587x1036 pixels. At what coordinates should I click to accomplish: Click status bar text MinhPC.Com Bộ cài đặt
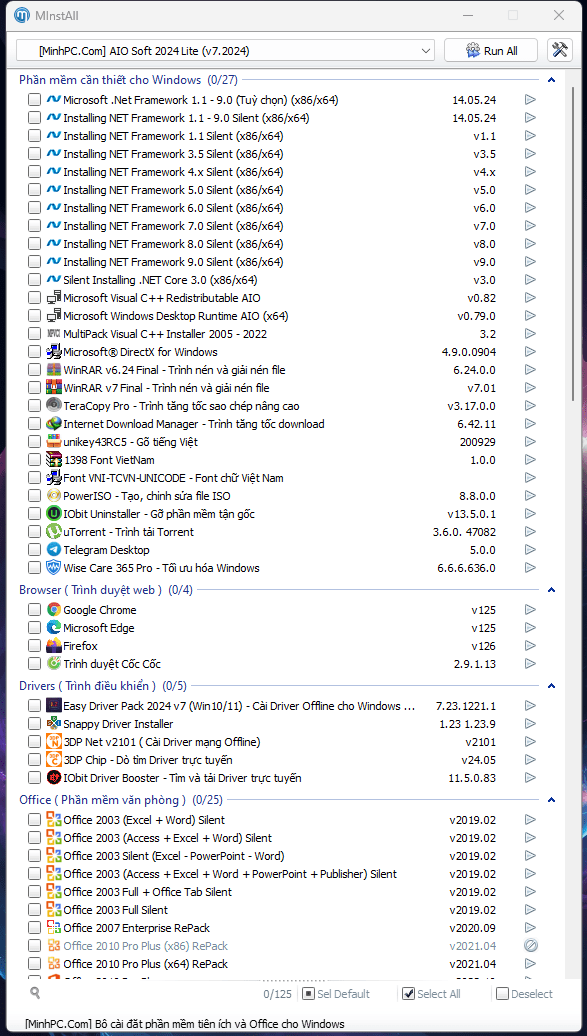[x=184, y=1024]
